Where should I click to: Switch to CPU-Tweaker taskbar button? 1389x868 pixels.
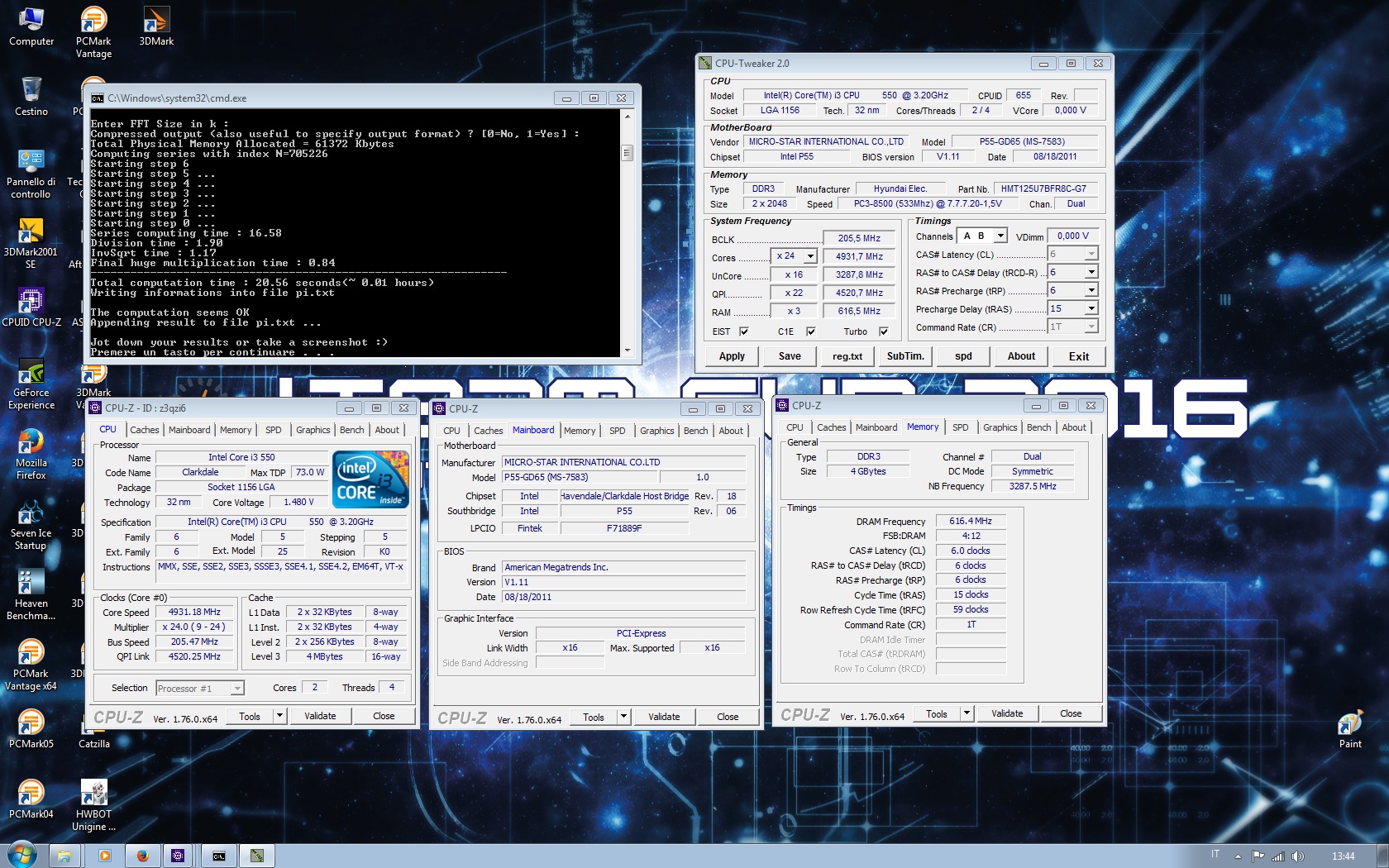pos(257,856)
